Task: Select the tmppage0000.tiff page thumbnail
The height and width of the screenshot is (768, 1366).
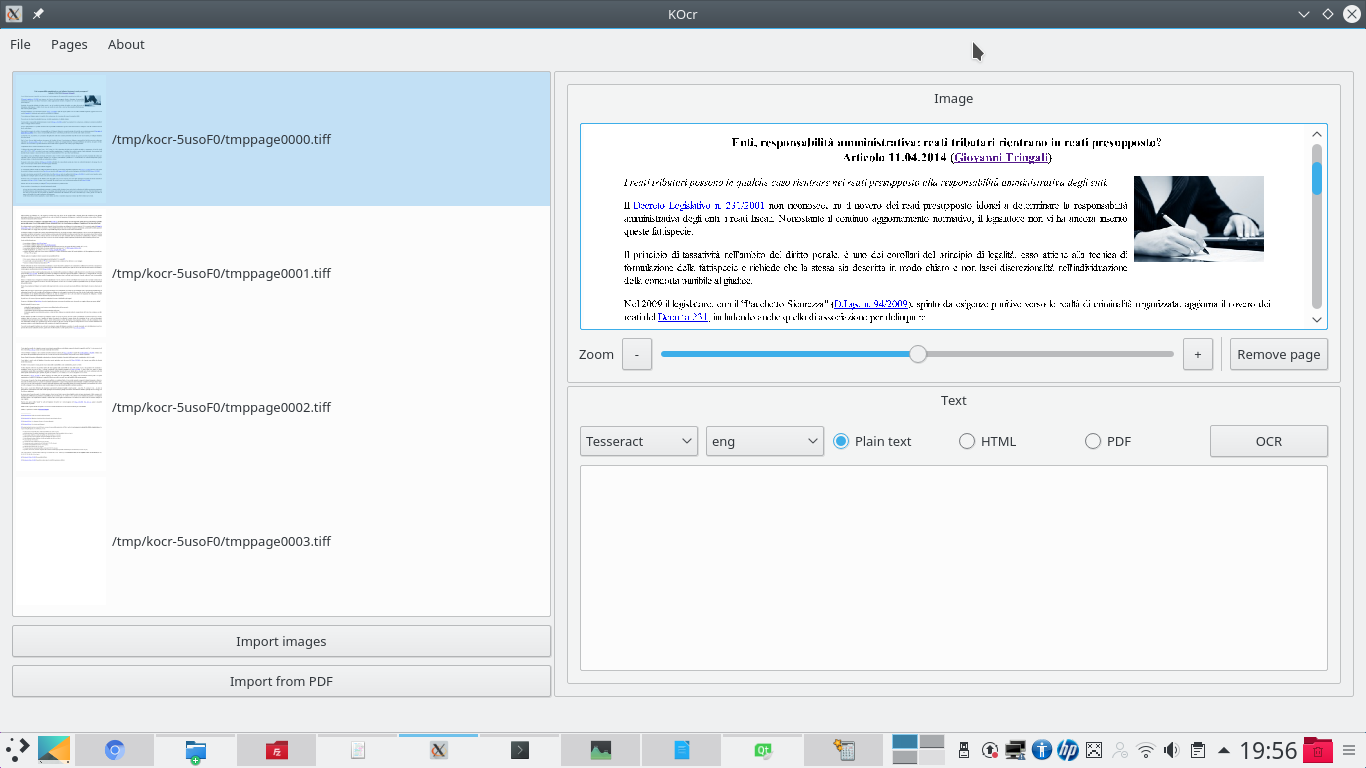Action: coord(60,139)
